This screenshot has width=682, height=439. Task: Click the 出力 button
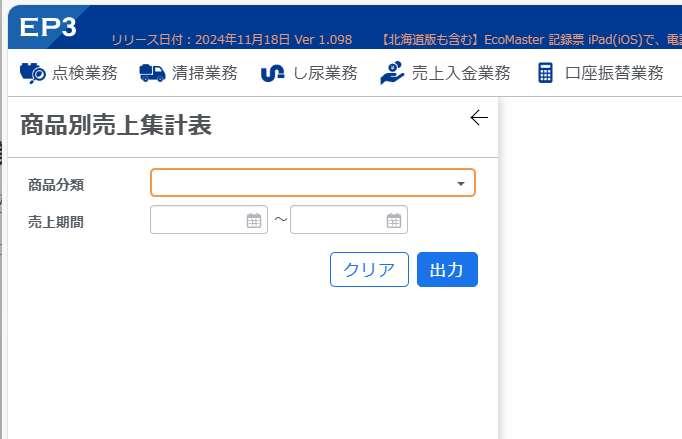point(447,270)
